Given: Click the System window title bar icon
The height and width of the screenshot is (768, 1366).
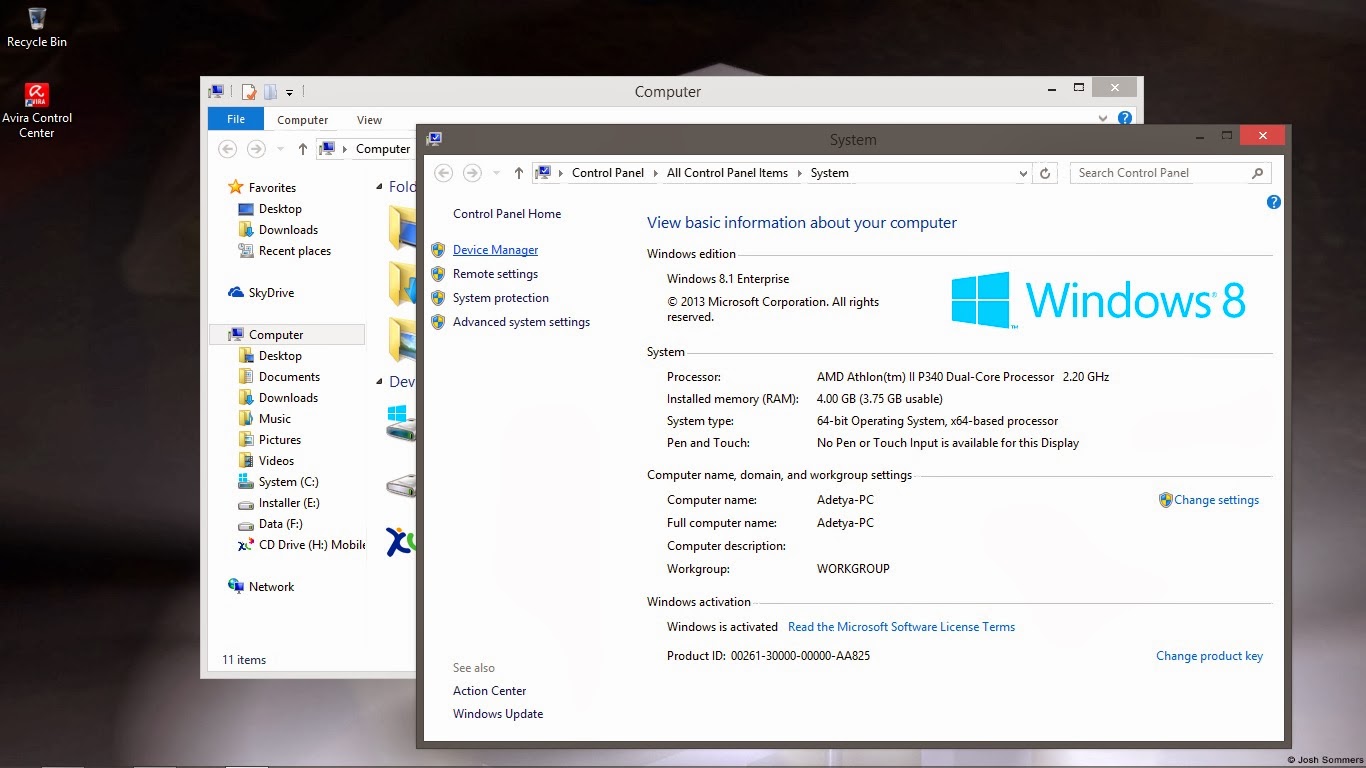Looking at the screenshot, I should [434, 139].
